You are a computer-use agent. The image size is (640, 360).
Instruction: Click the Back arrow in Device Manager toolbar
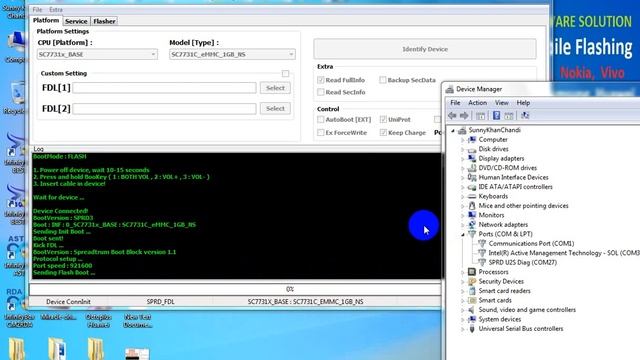tap(452, 116)
